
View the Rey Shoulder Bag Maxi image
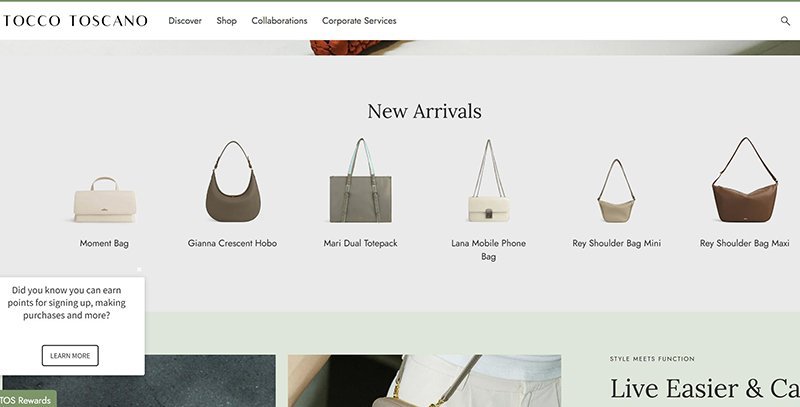pyautogui.click(x=744, y=180)
